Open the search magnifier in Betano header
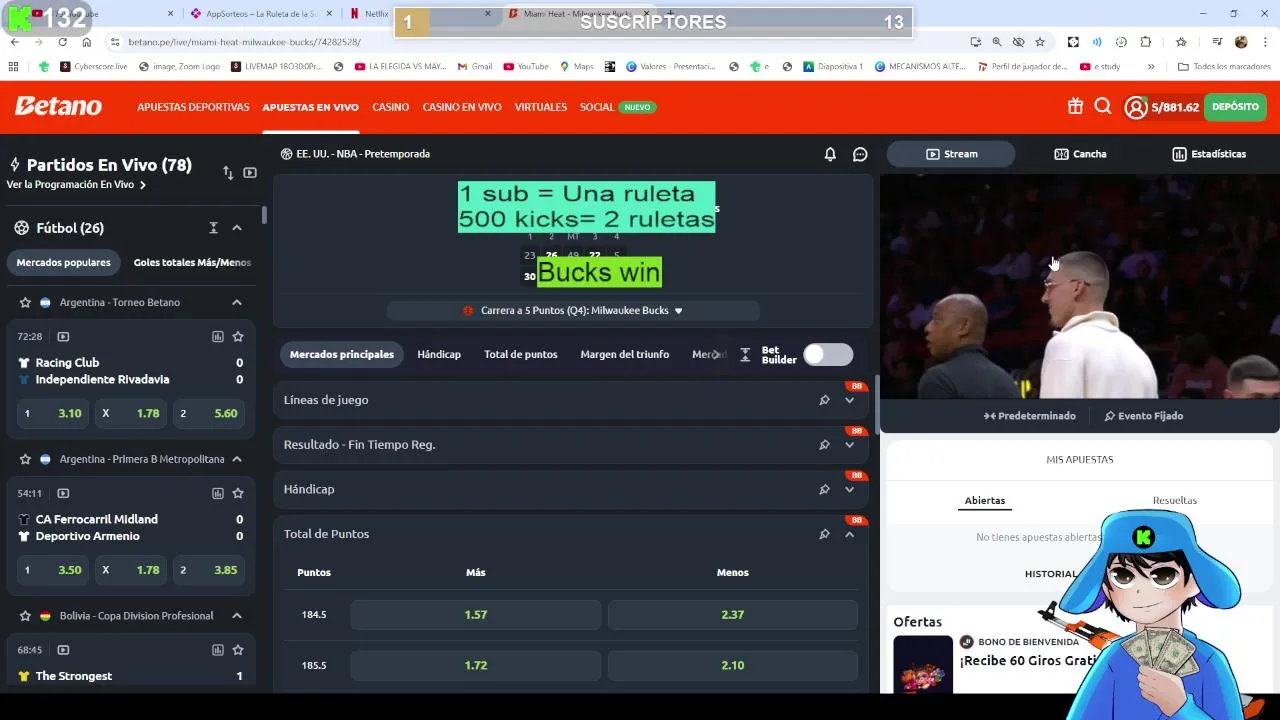 [1103, 107]
